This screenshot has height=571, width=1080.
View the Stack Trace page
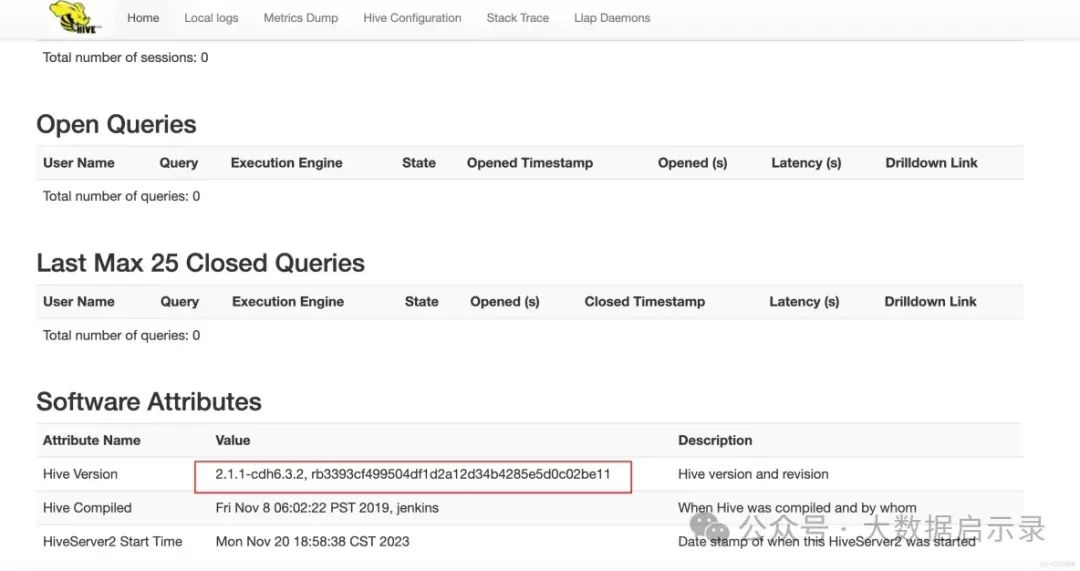point(517,18)
